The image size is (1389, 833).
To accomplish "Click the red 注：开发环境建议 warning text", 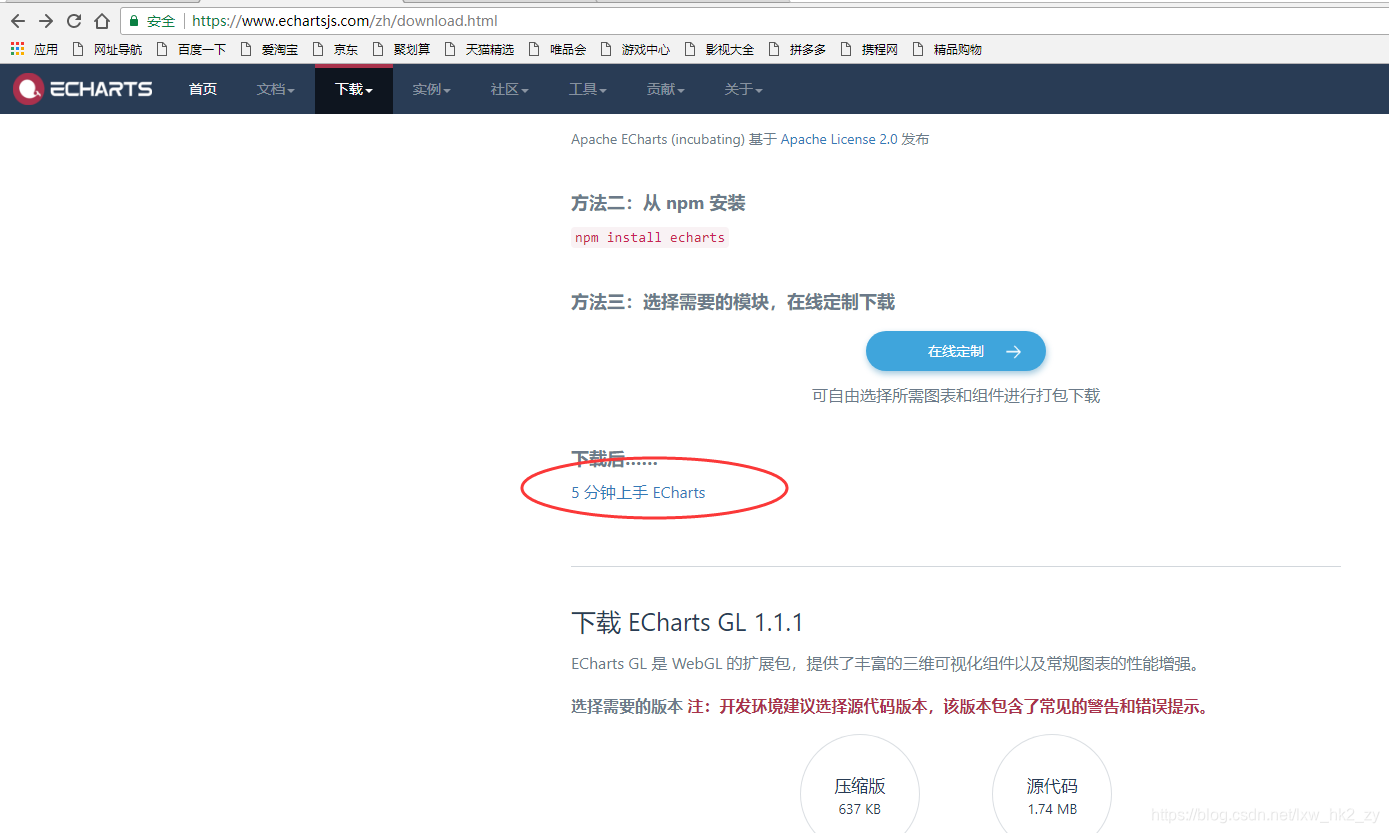I will [x=950, y=707].
